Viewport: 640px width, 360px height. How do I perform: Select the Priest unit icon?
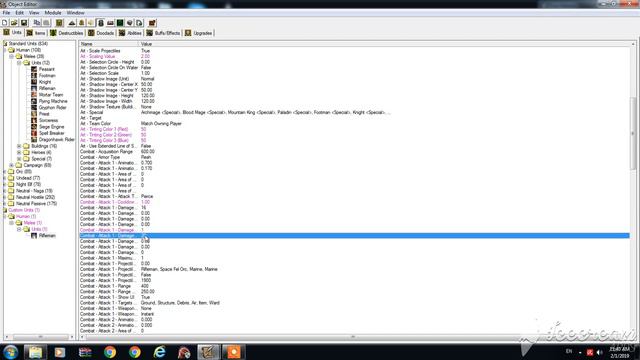[34, 114]
